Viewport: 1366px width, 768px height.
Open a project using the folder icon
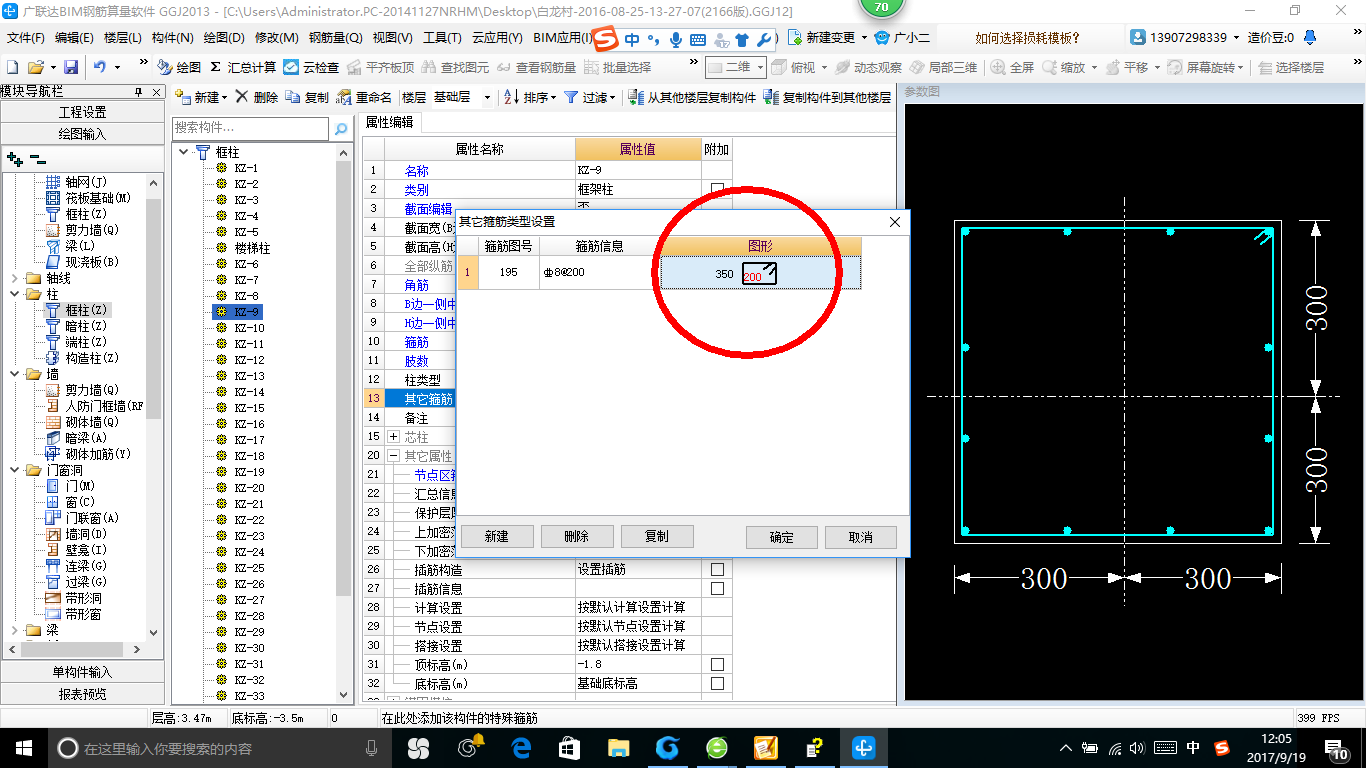35,67
